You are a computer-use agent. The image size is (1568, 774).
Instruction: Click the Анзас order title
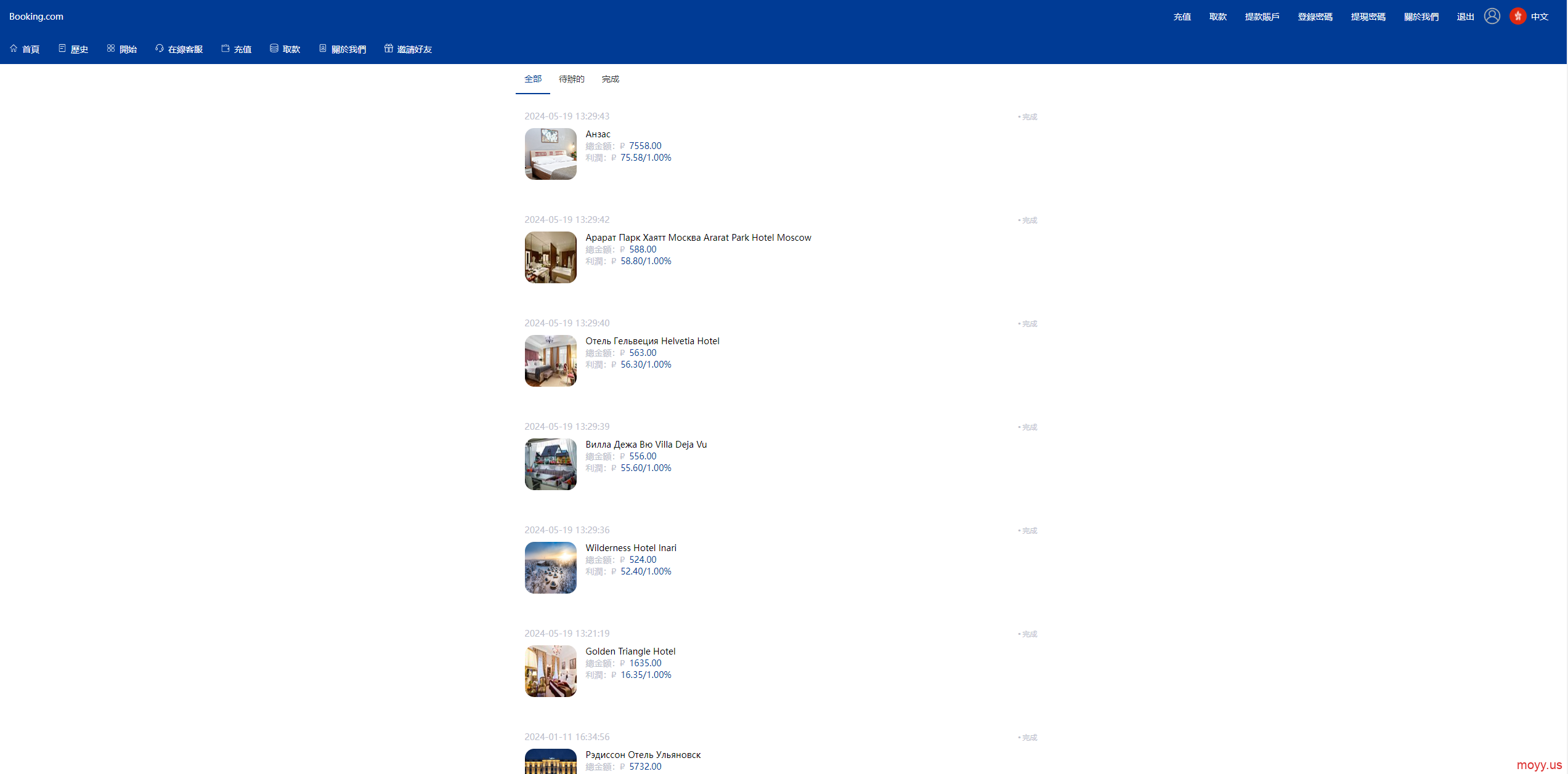click(598, 134)
